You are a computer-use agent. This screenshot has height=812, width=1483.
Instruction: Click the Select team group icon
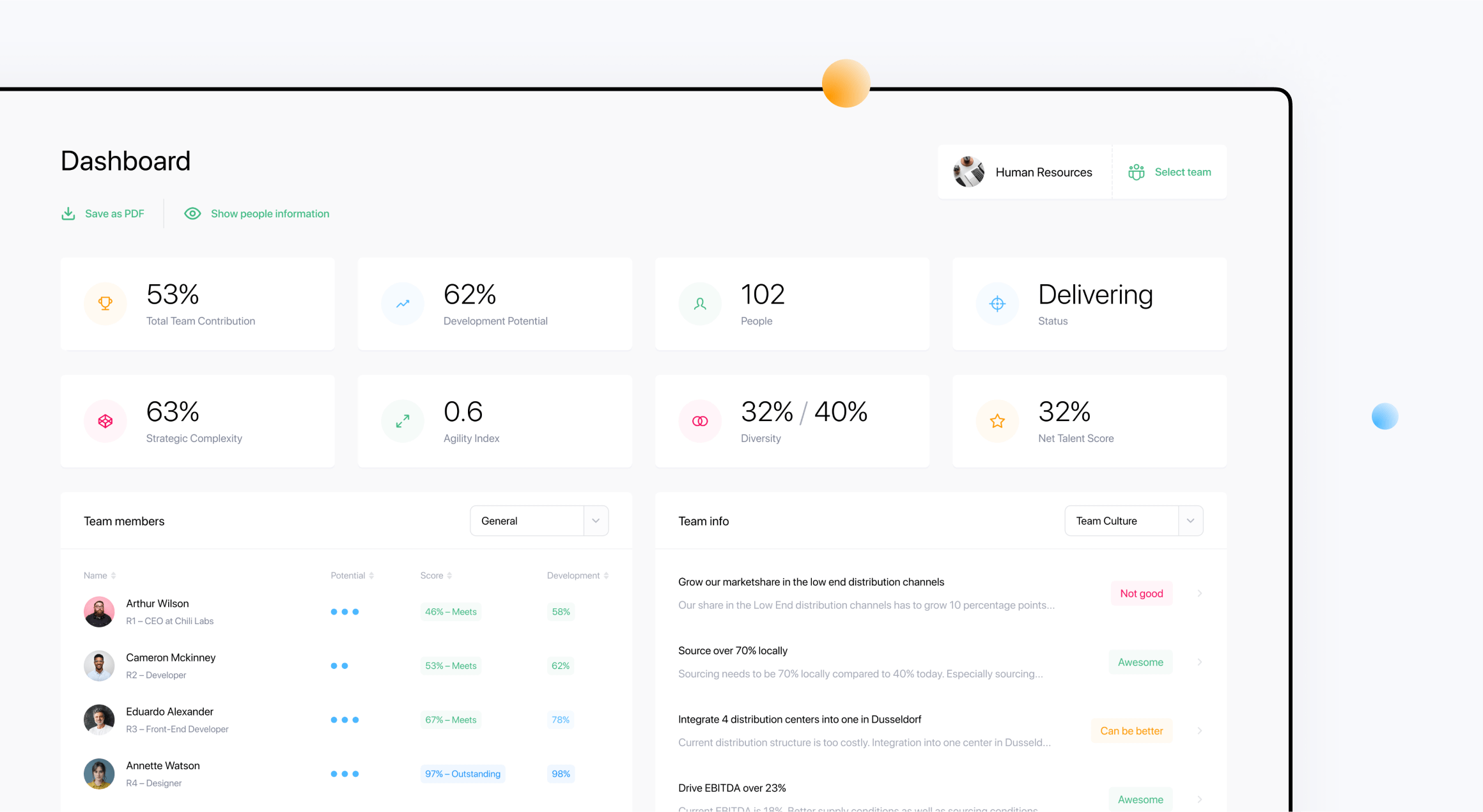point(1136,172)
